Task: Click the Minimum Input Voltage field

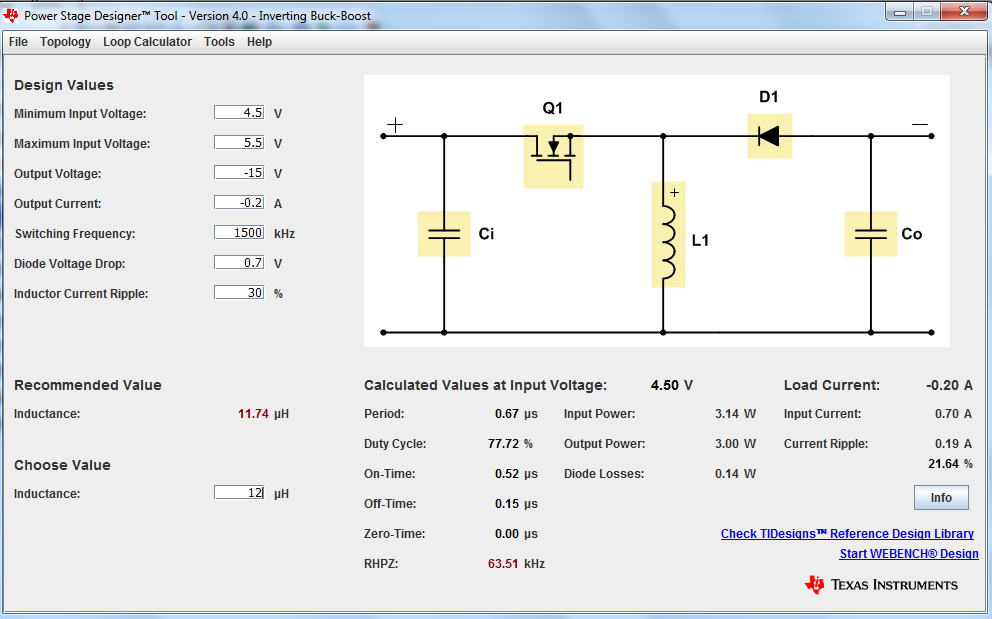Action: [x=239, y=113]
